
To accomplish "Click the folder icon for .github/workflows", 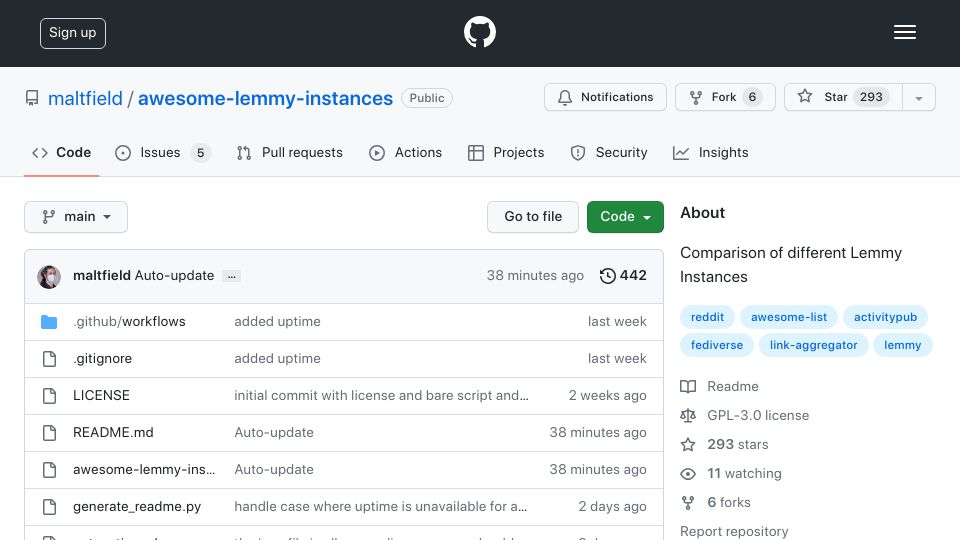I will coord(49,321).
